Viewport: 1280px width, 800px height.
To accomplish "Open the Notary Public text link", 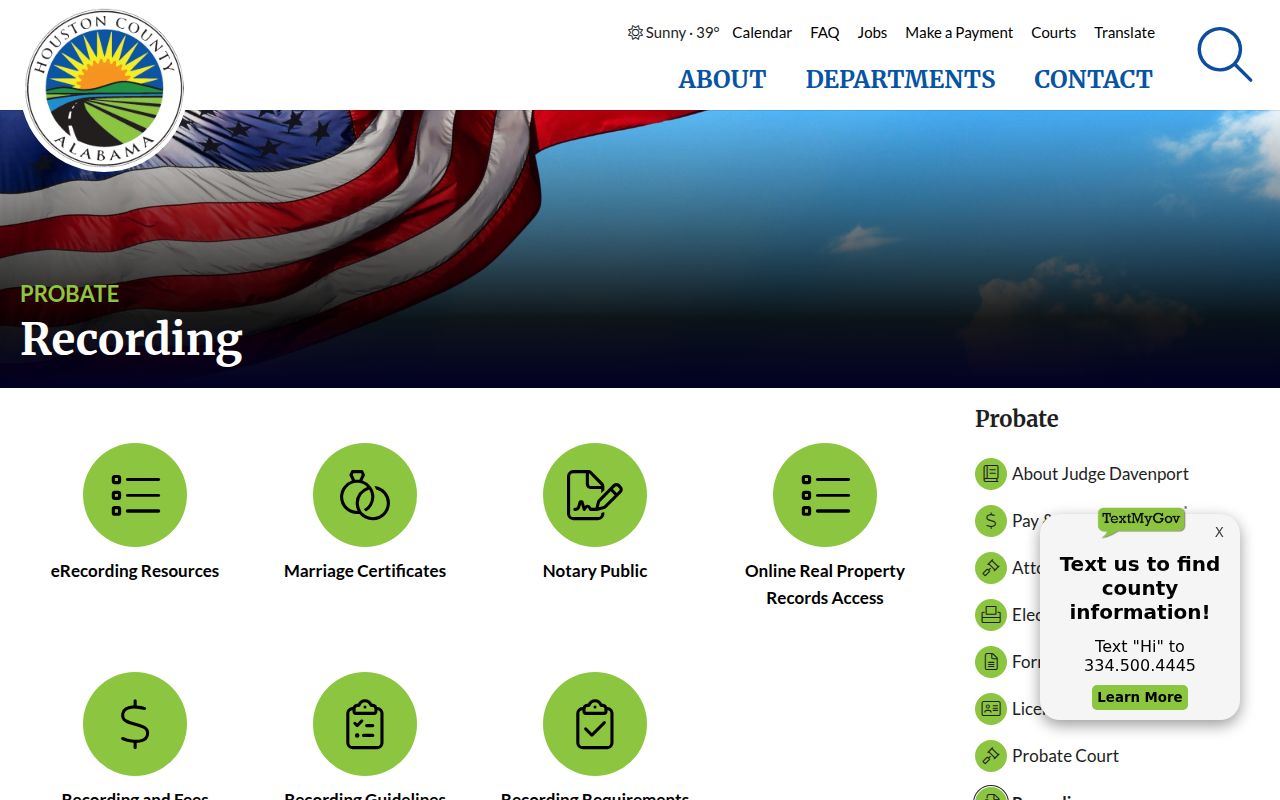I will point(595,571).
